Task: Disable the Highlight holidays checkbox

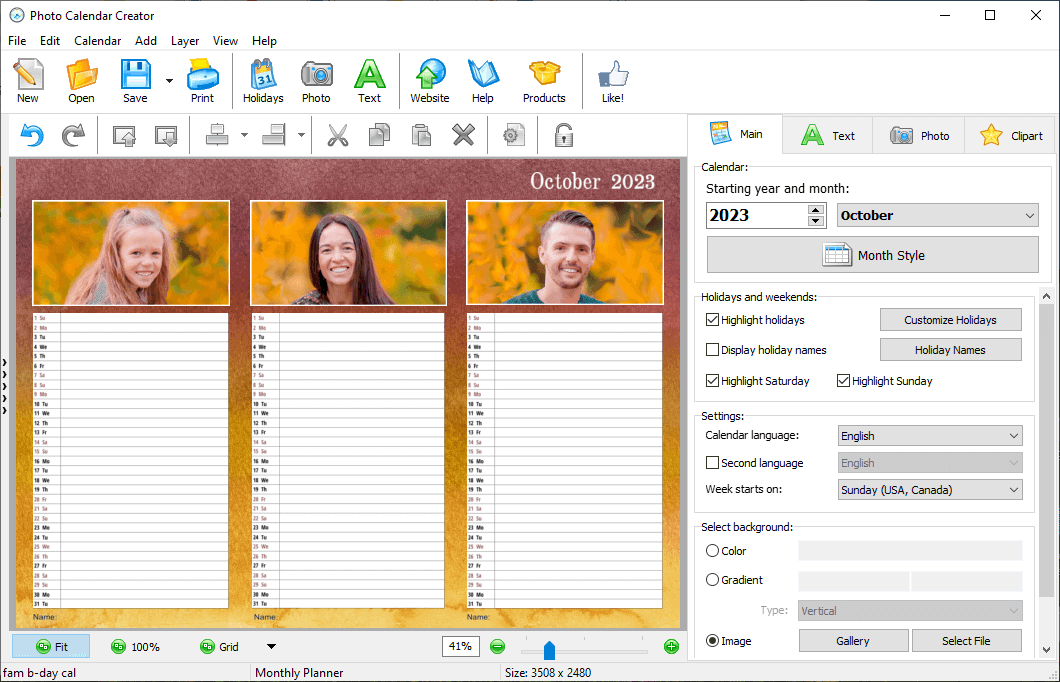Action: click(x=713, y=320)
